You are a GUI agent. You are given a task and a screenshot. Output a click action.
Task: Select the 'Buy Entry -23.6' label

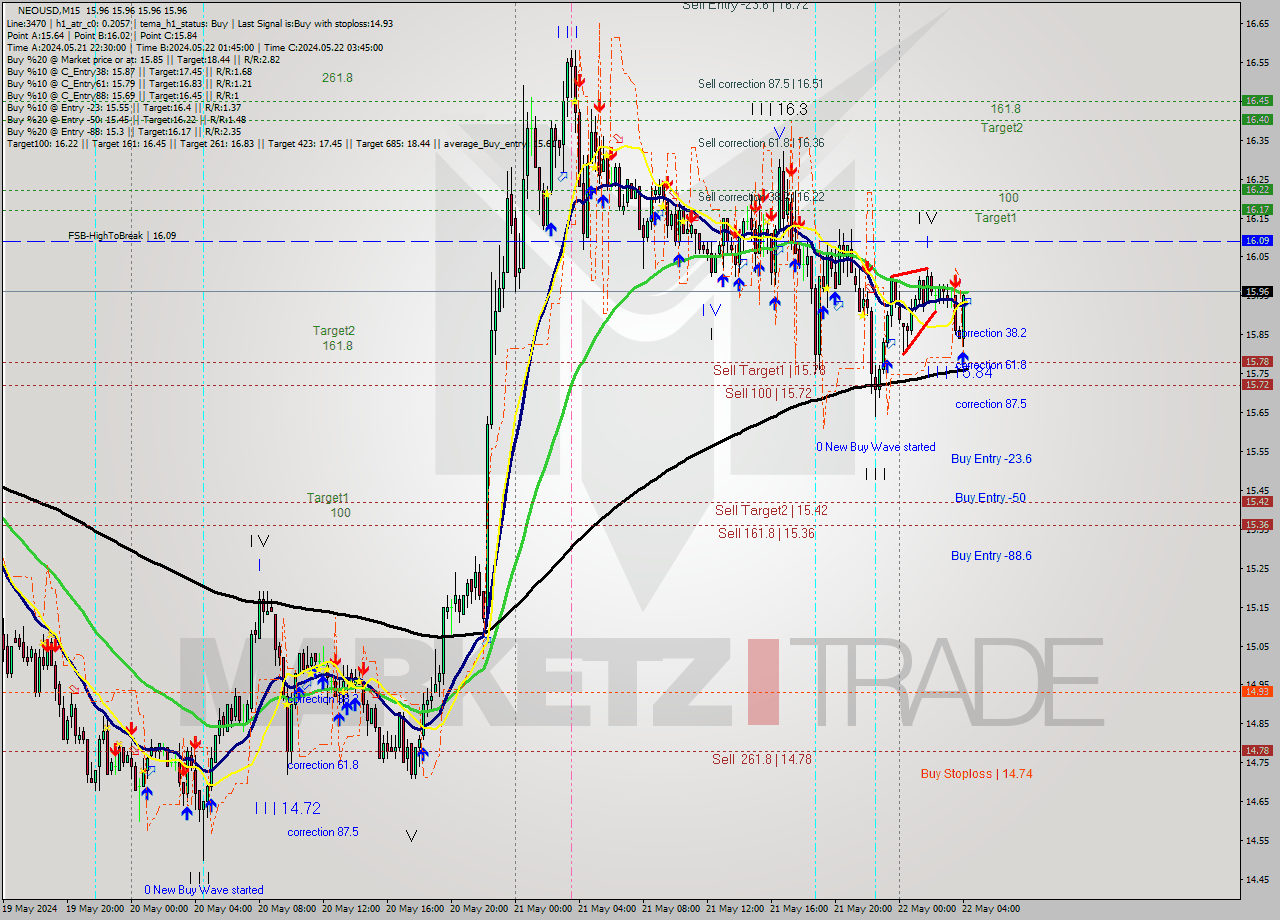click(991, 458)
